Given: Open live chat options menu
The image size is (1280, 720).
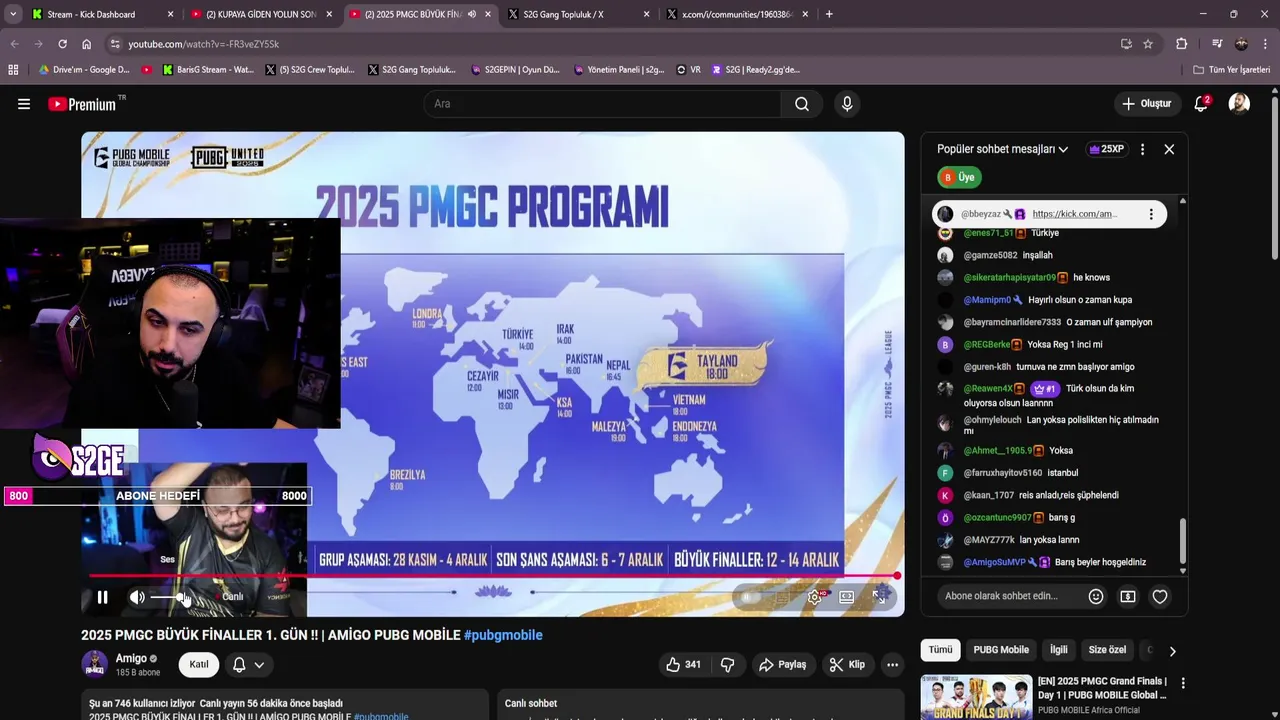Looking at the screenshot, I should pyautogui.click(x=1143, y=149).
